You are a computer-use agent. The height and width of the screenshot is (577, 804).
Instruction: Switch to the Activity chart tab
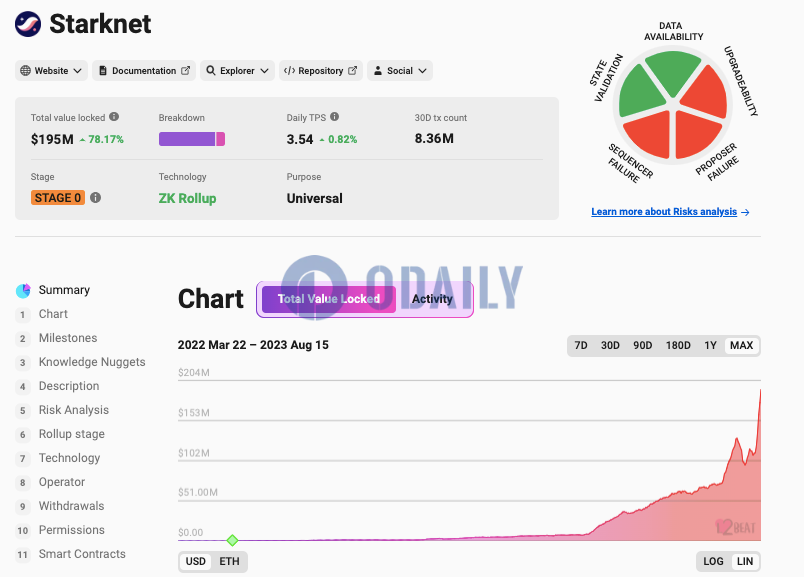tap(432, 299)
